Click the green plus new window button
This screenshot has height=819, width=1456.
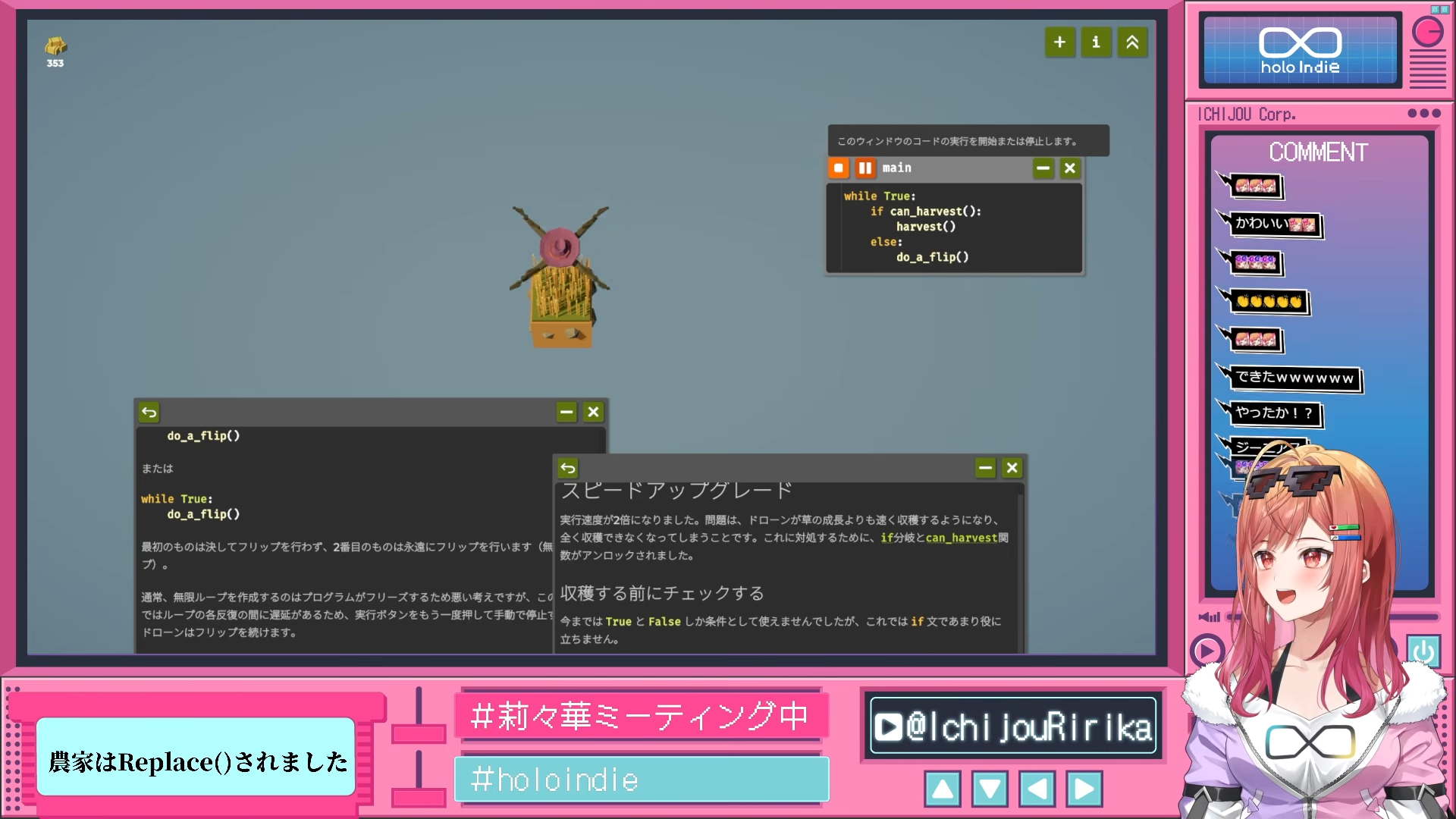tap(1059, 42)
